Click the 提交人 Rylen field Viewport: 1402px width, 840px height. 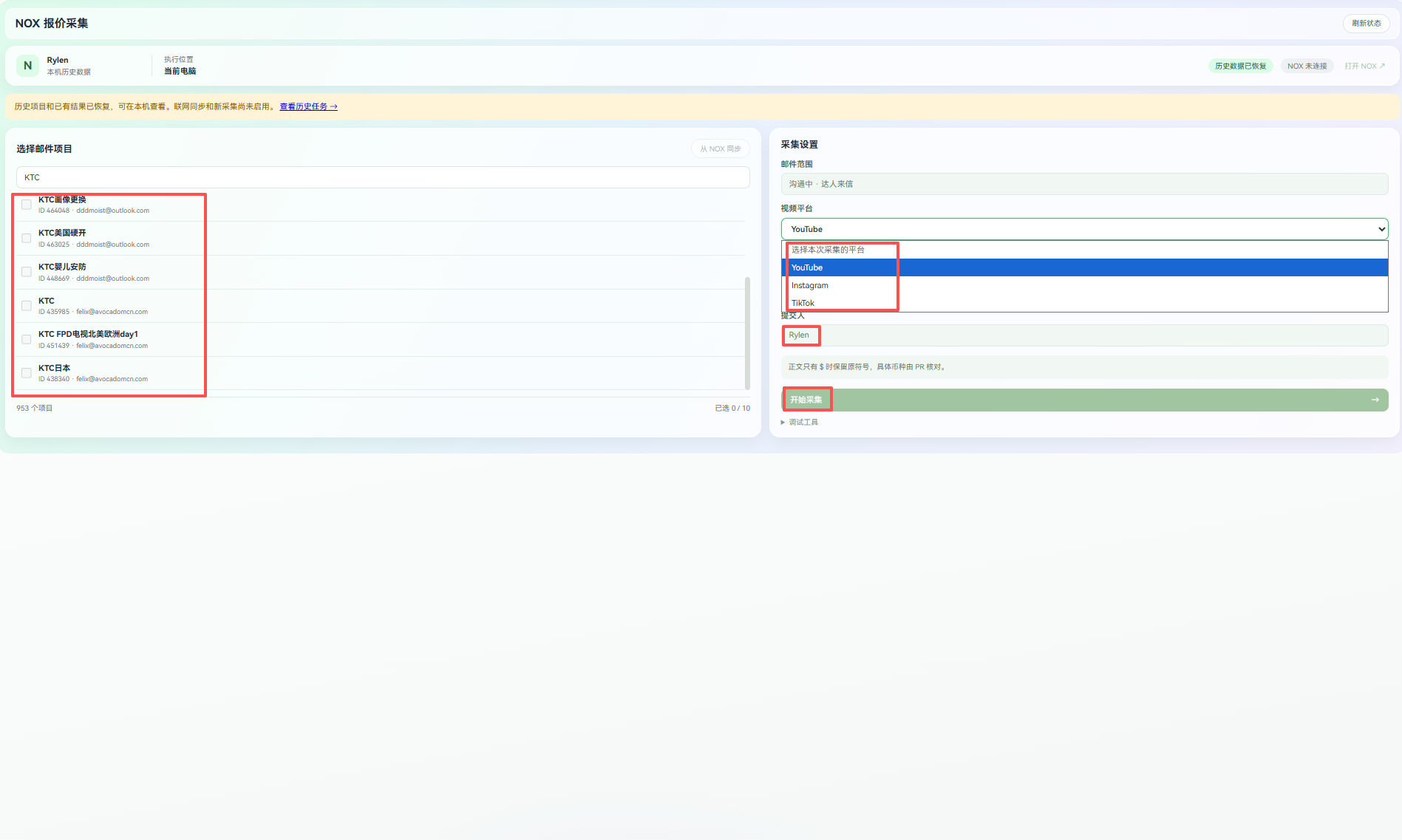click(x=1084, y=335)
